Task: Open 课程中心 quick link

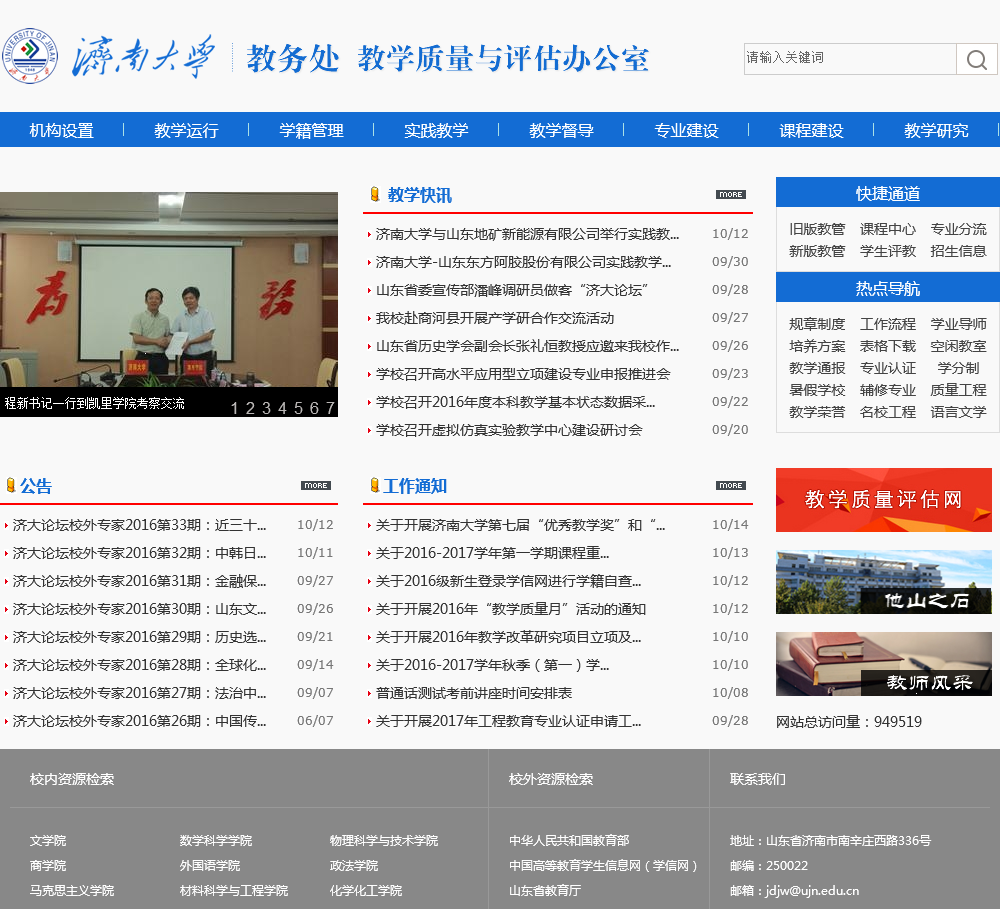Action: tap(888, 229)
